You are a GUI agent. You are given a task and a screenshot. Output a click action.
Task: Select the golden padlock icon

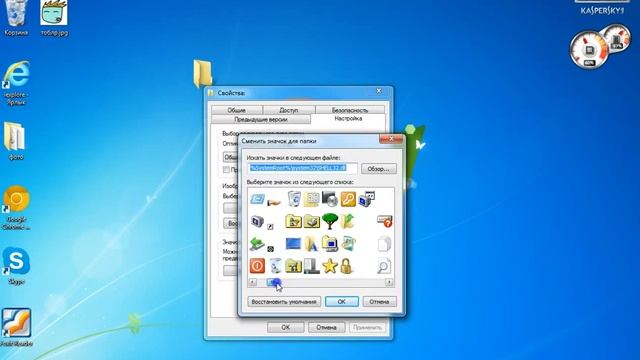(347, 266)
